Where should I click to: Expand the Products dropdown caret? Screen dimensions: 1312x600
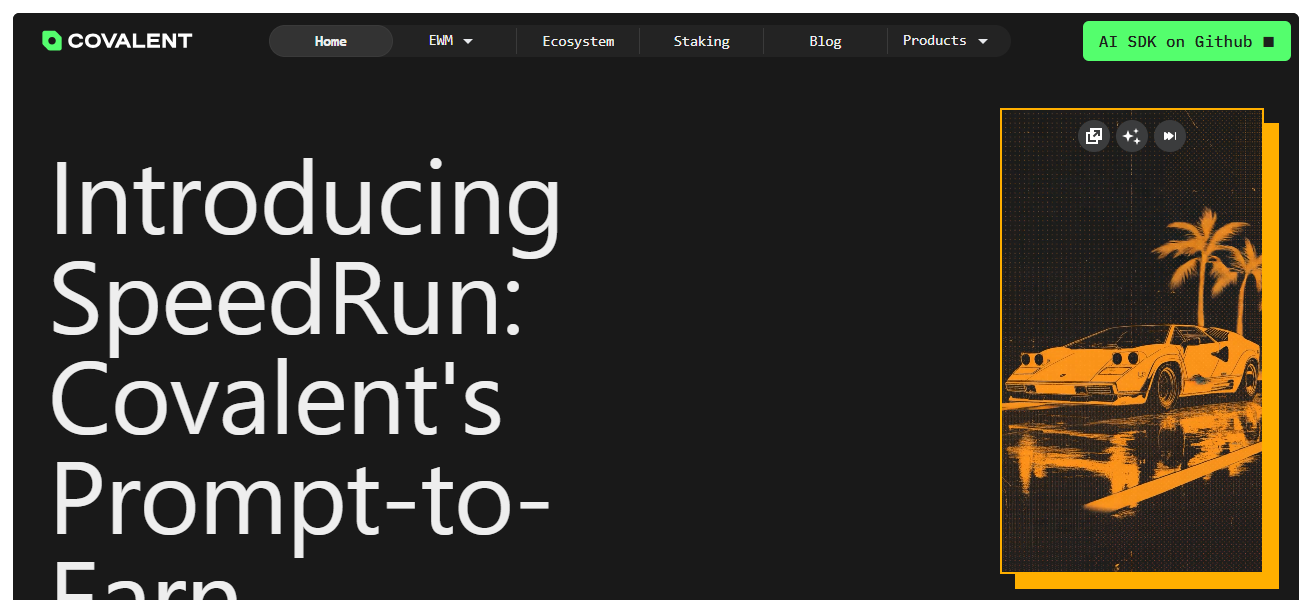point(983,41)
